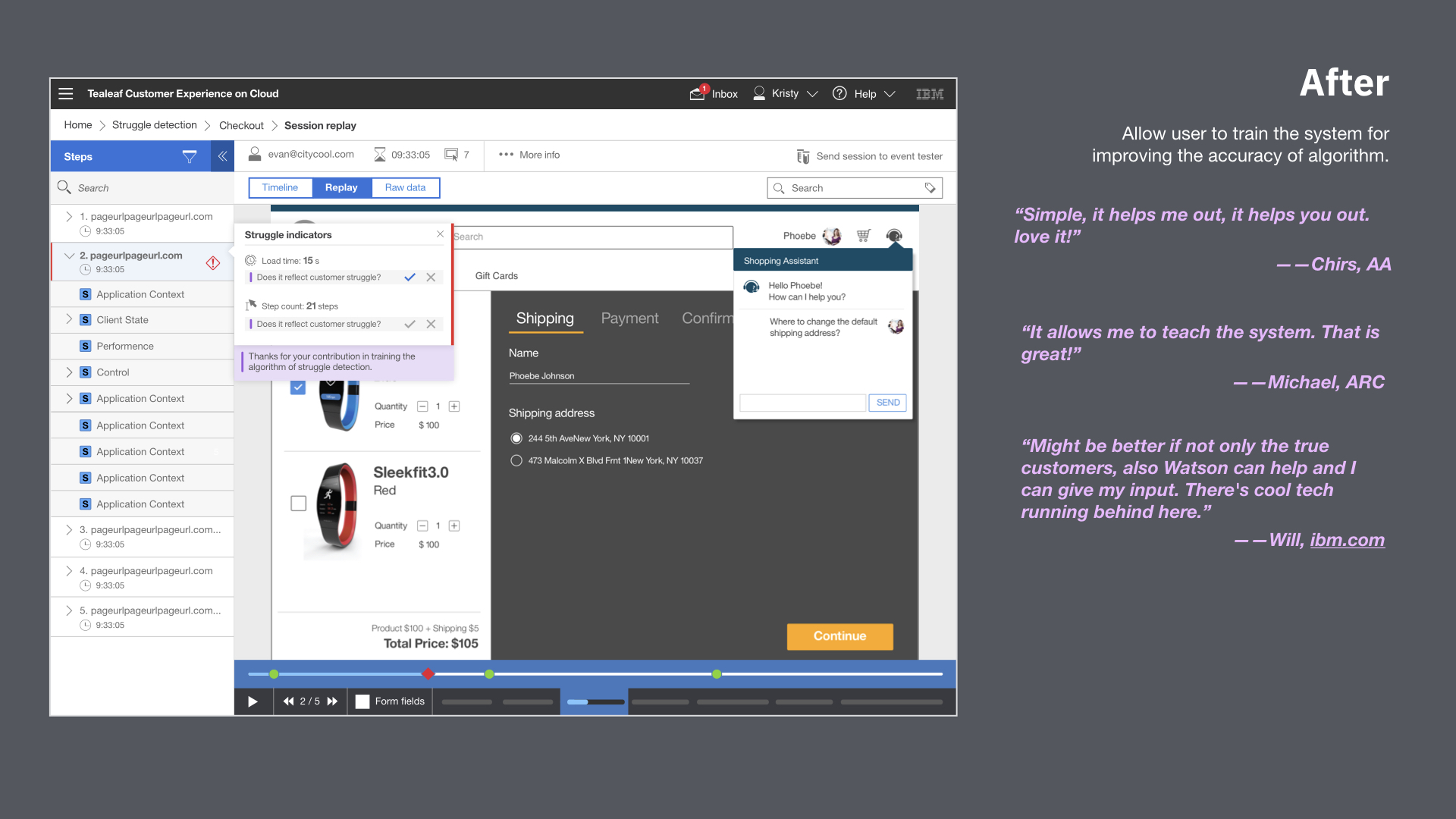Click the hourglass session duration icon
The height and width of the screenshot is (819, 1456).
click(x=380, y=155)
